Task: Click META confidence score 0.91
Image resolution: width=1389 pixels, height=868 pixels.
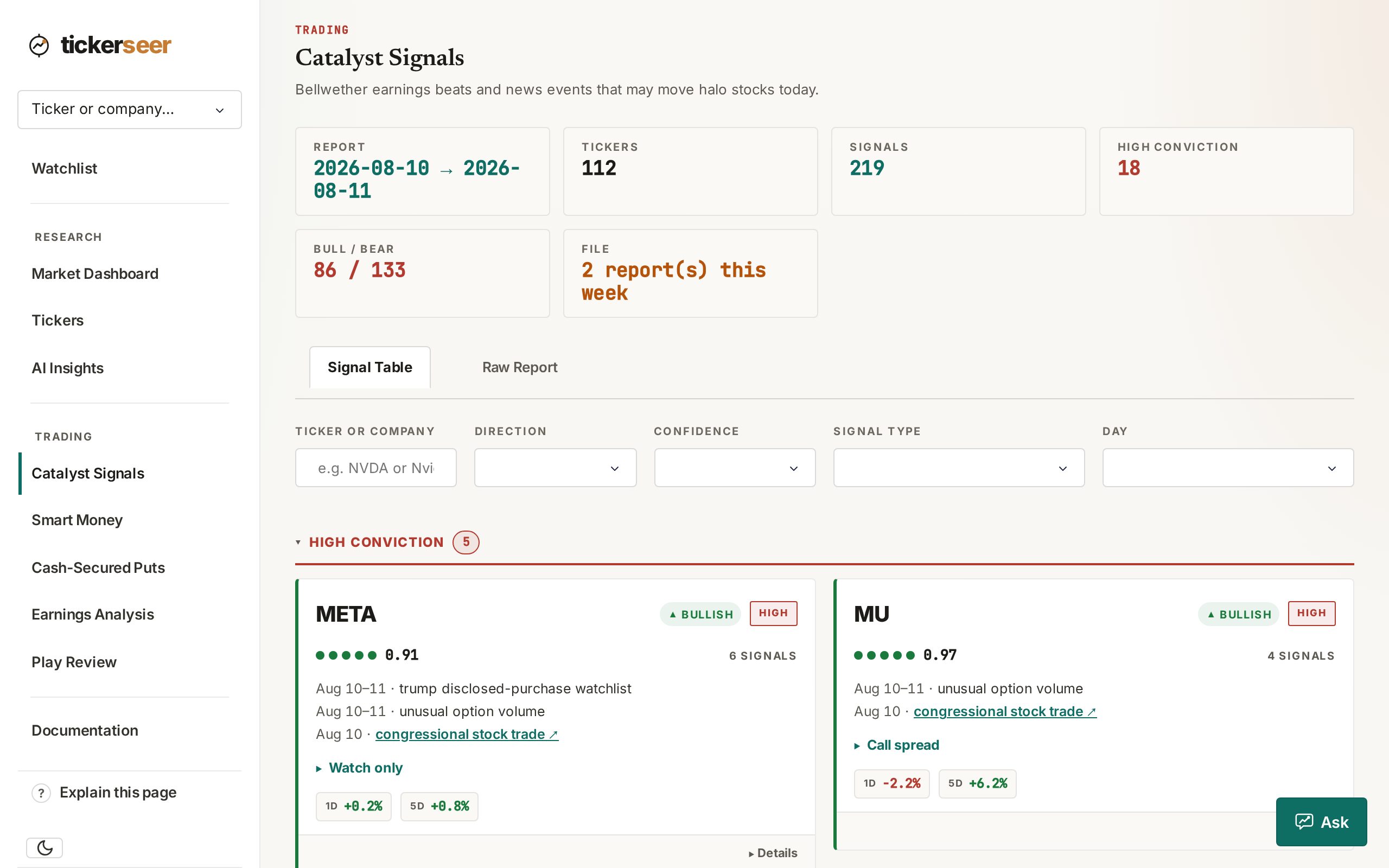Action: click(x=402, y=655)
